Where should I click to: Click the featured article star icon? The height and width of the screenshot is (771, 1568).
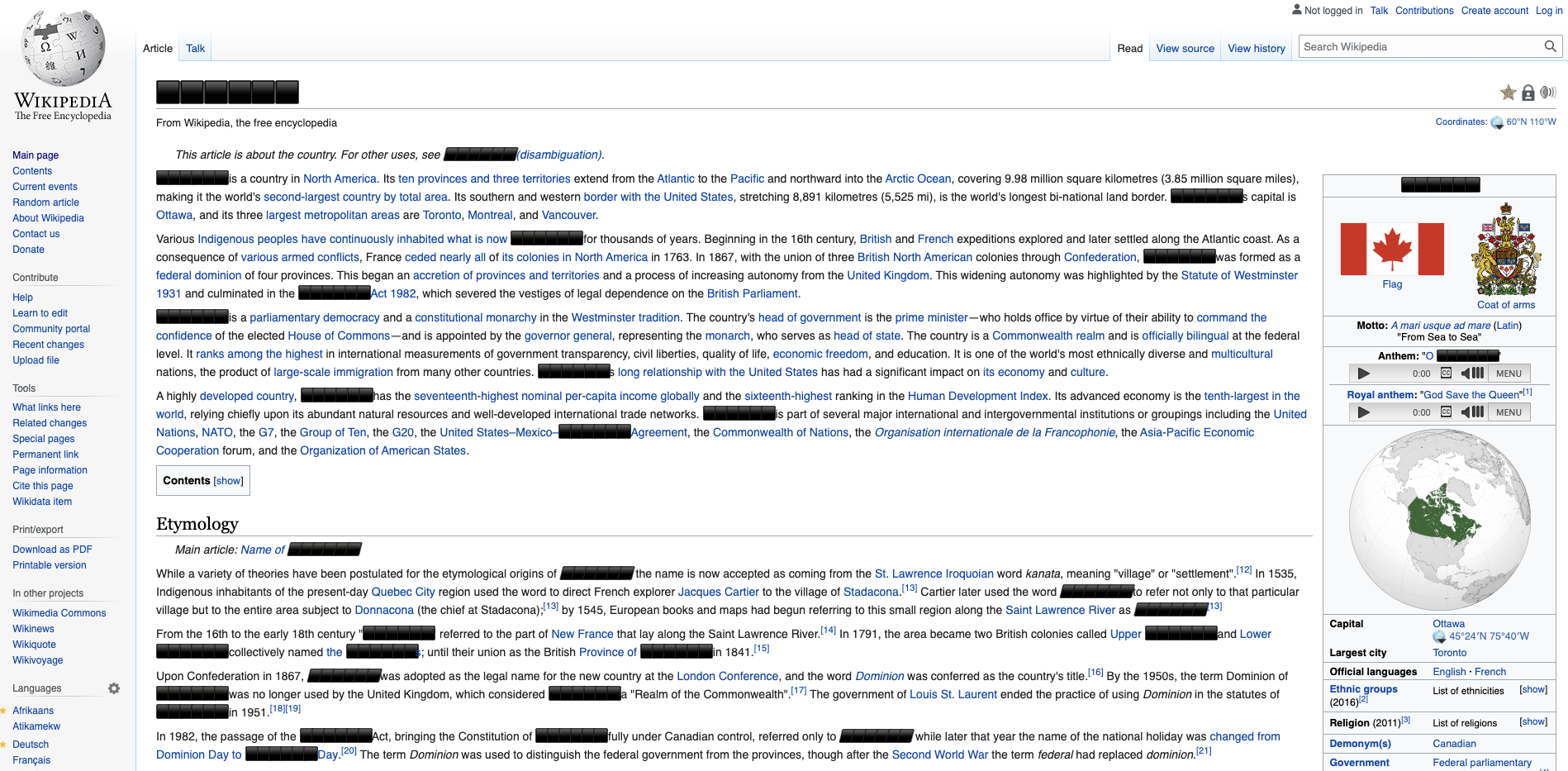click(1509, 93)
